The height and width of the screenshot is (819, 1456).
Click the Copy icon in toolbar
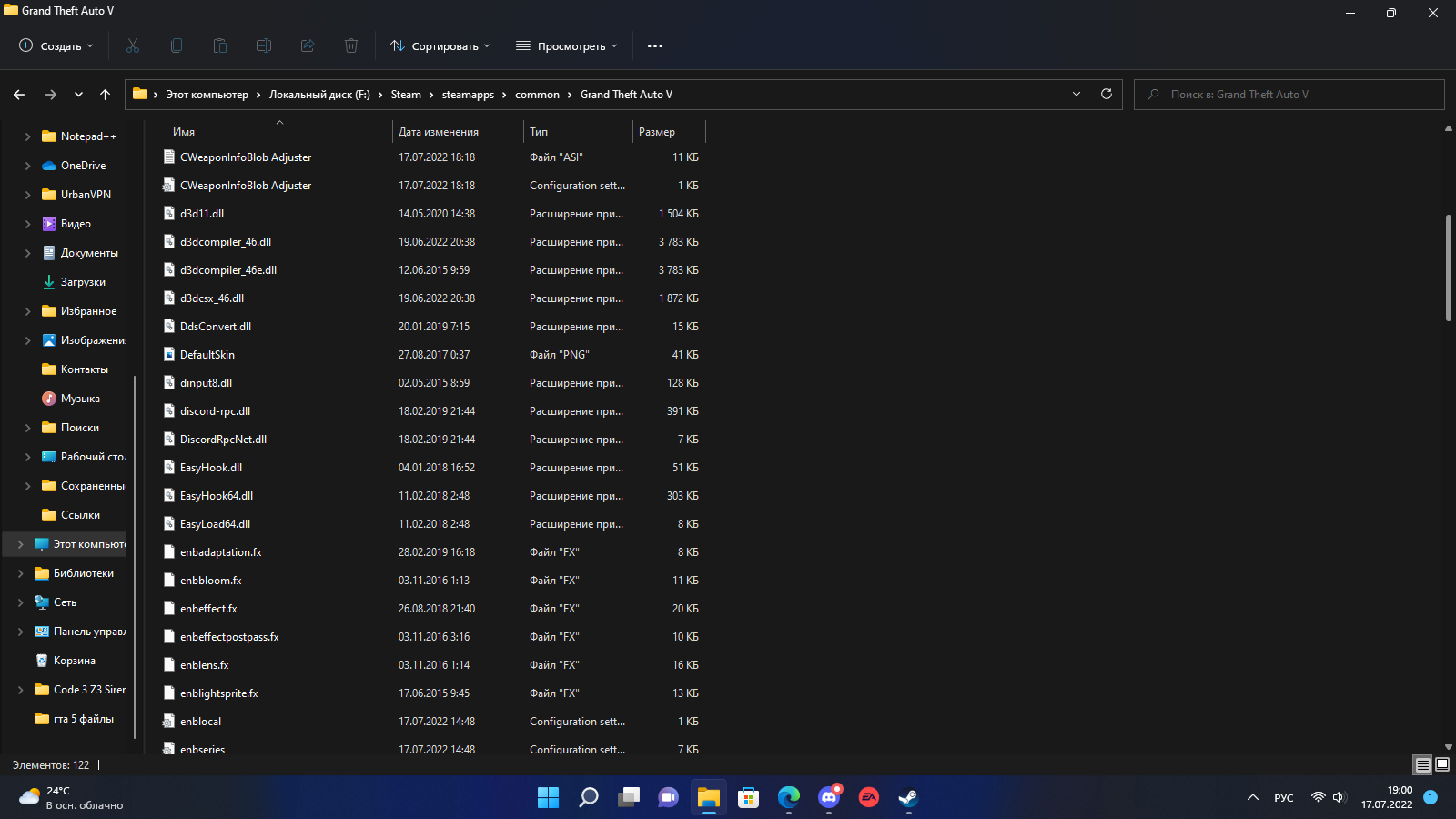click(177, 45)
